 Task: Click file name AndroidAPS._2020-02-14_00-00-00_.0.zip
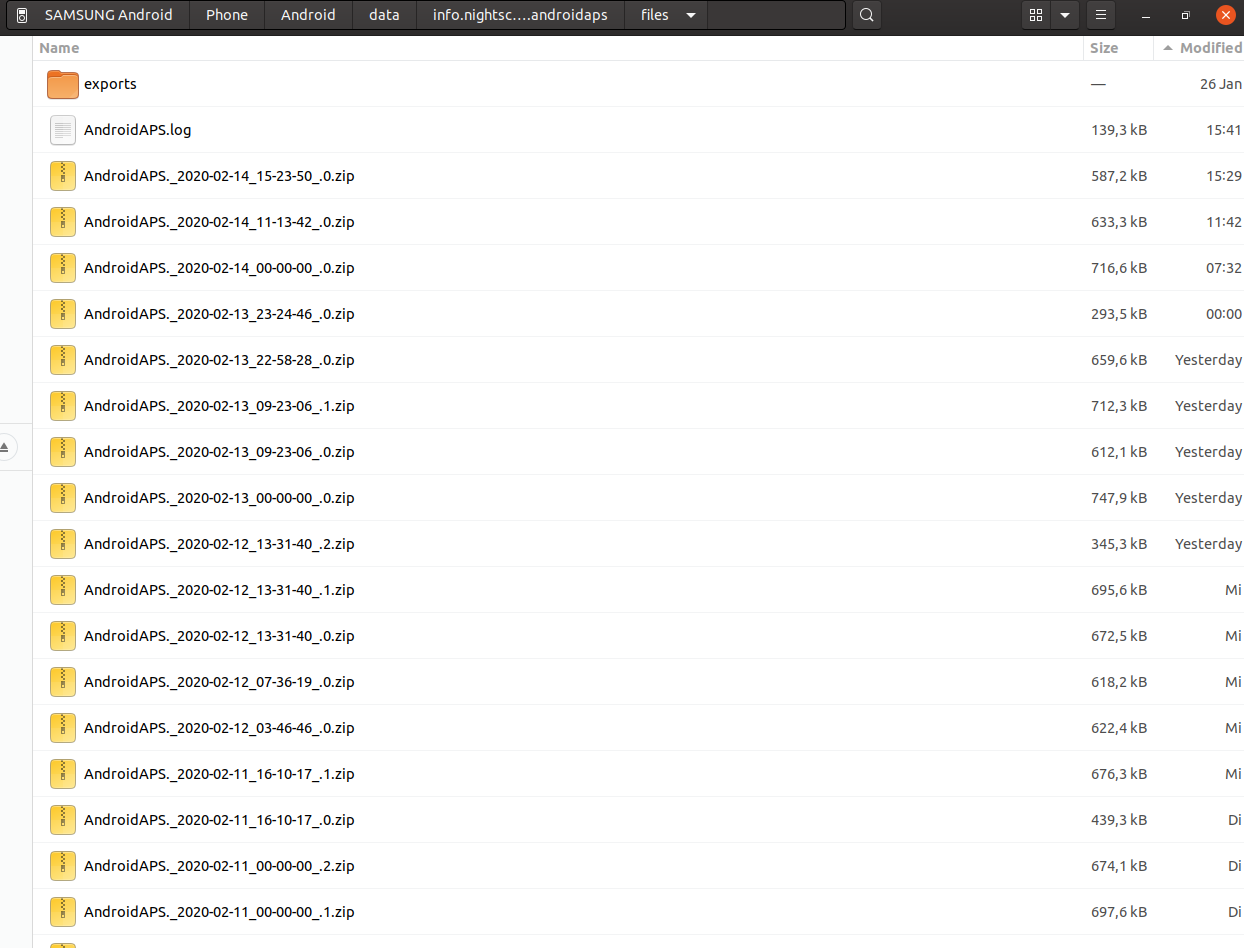219,268
